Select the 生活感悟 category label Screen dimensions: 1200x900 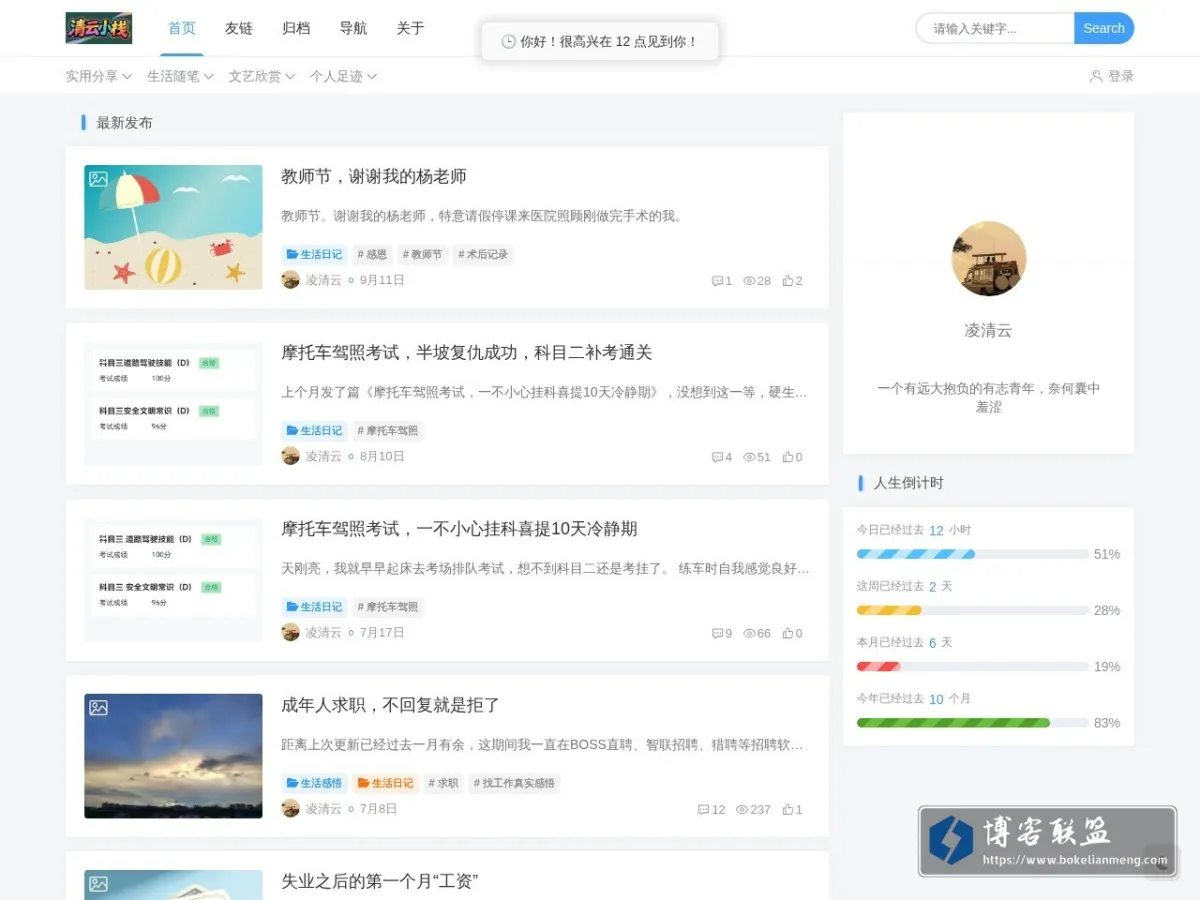coord(314,783)
